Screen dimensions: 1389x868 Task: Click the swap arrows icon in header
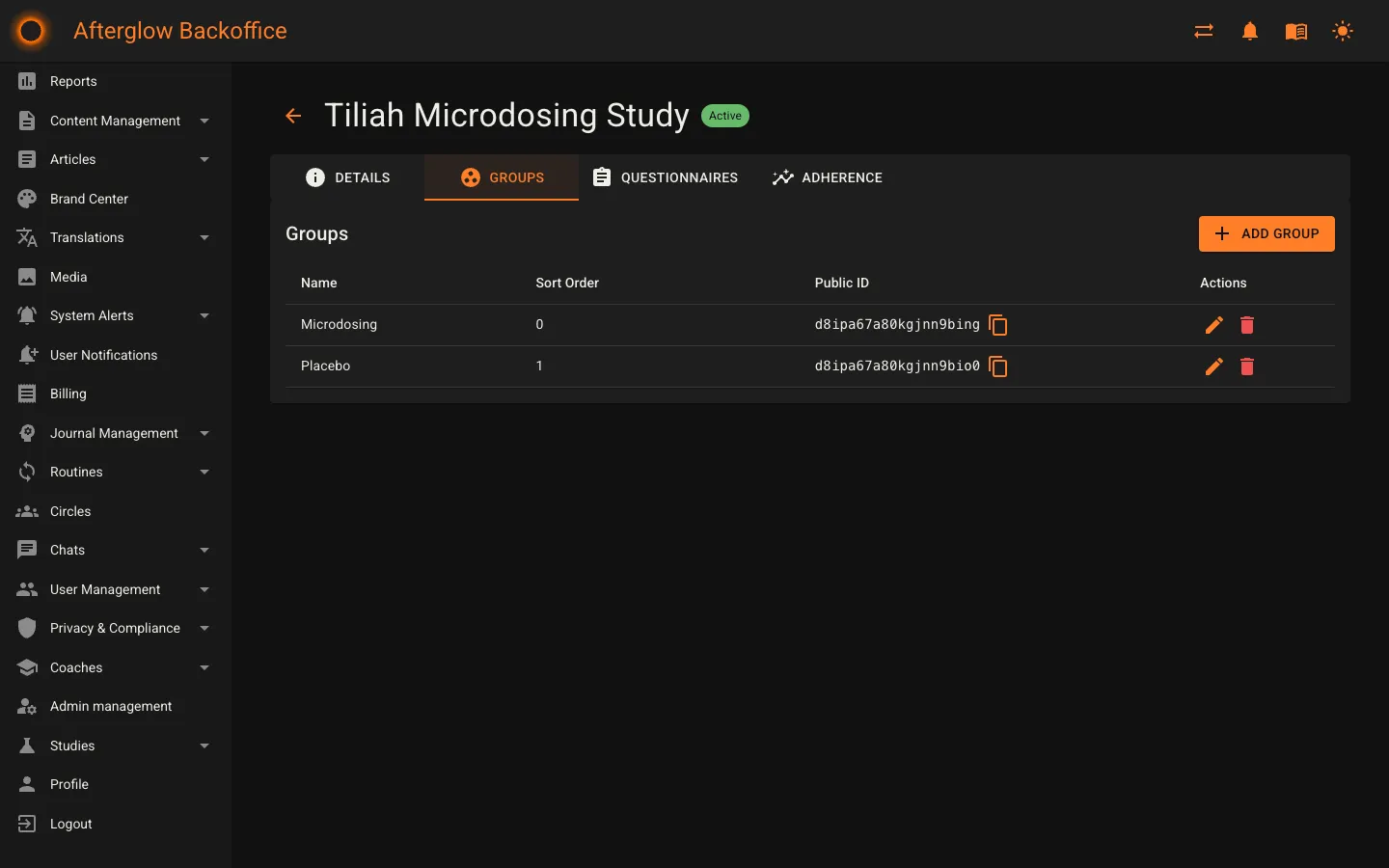pyautogui.click(x=1204, y=31)
